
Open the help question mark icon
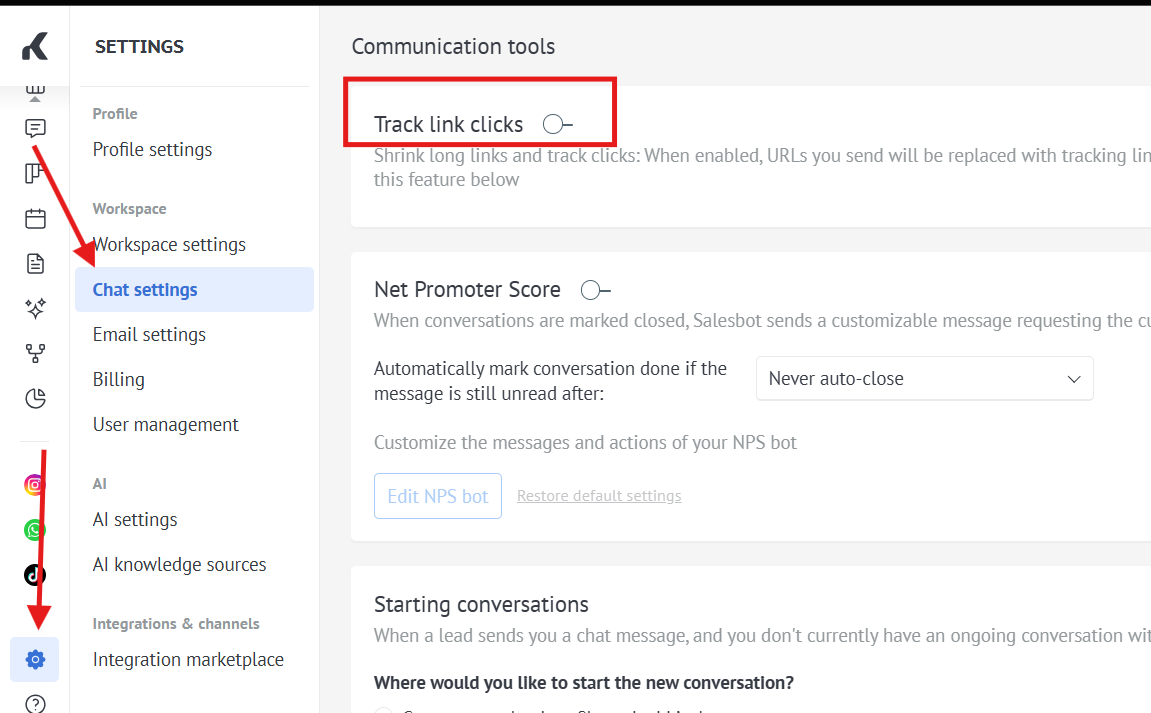click(35, 704)
